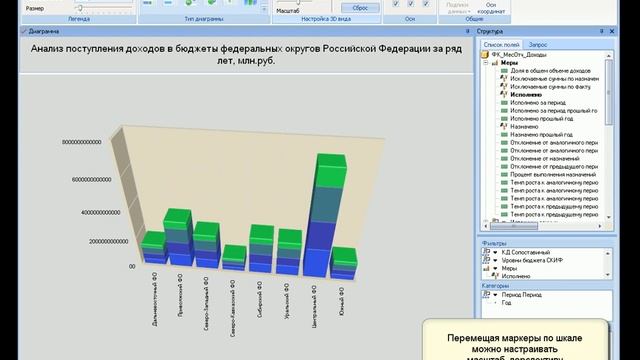This screenshot has height=360, width=640.
Task: Click the Оси координат button
Action: [x=491, y=8]
